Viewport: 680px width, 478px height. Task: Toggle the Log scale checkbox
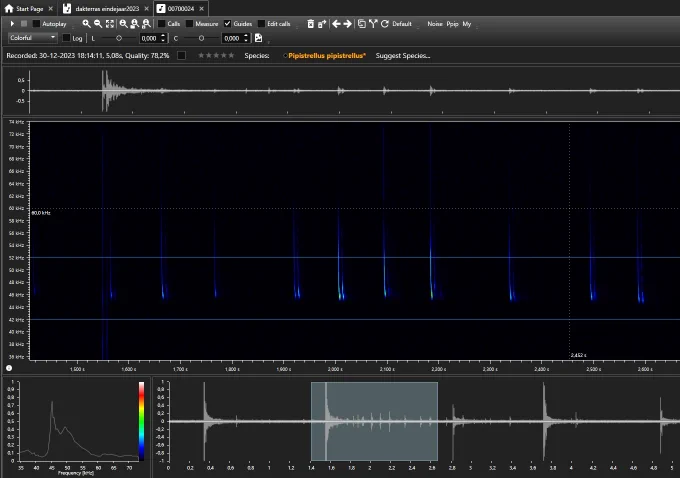pos(66,38)
